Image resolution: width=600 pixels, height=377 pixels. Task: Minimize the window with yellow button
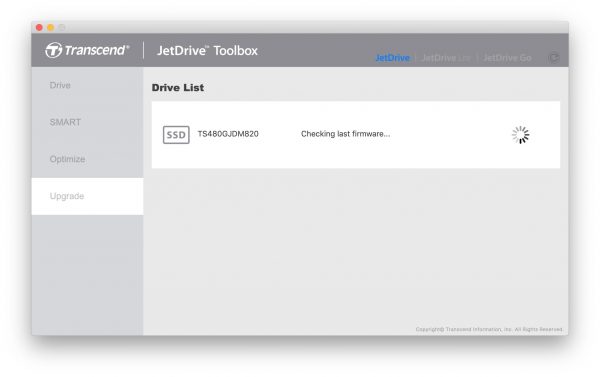point(51,28)
